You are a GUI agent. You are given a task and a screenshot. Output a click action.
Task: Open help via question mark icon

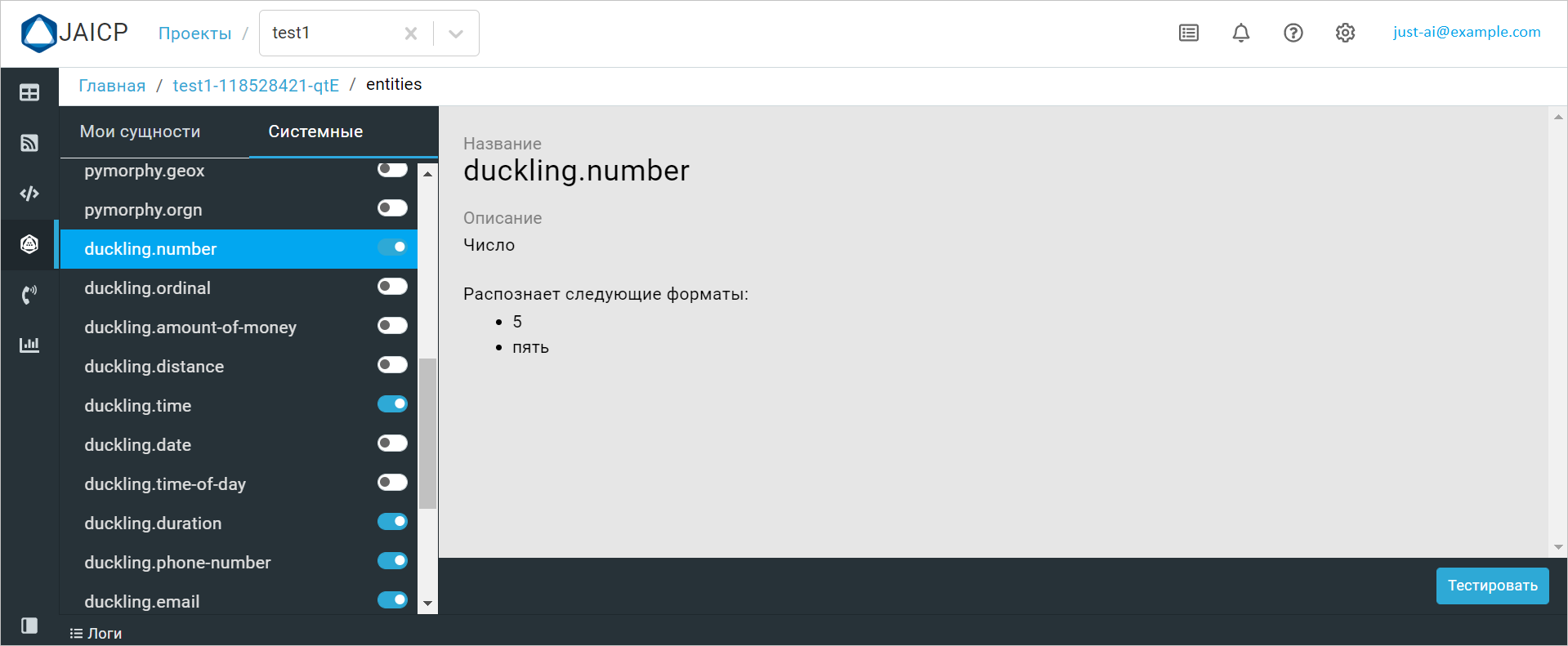coord(1293,33)
